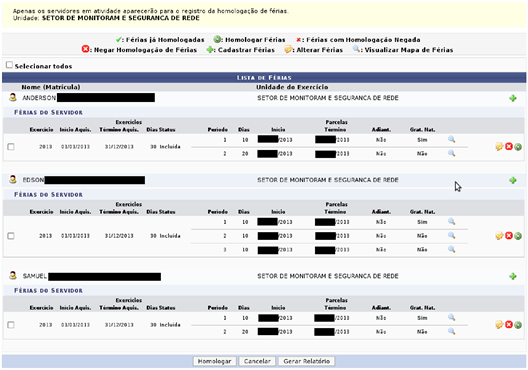Approve SAMUEL's vacation with Homologar Férias icon
This screenshot has width=528, height=370.
point(518,325)
